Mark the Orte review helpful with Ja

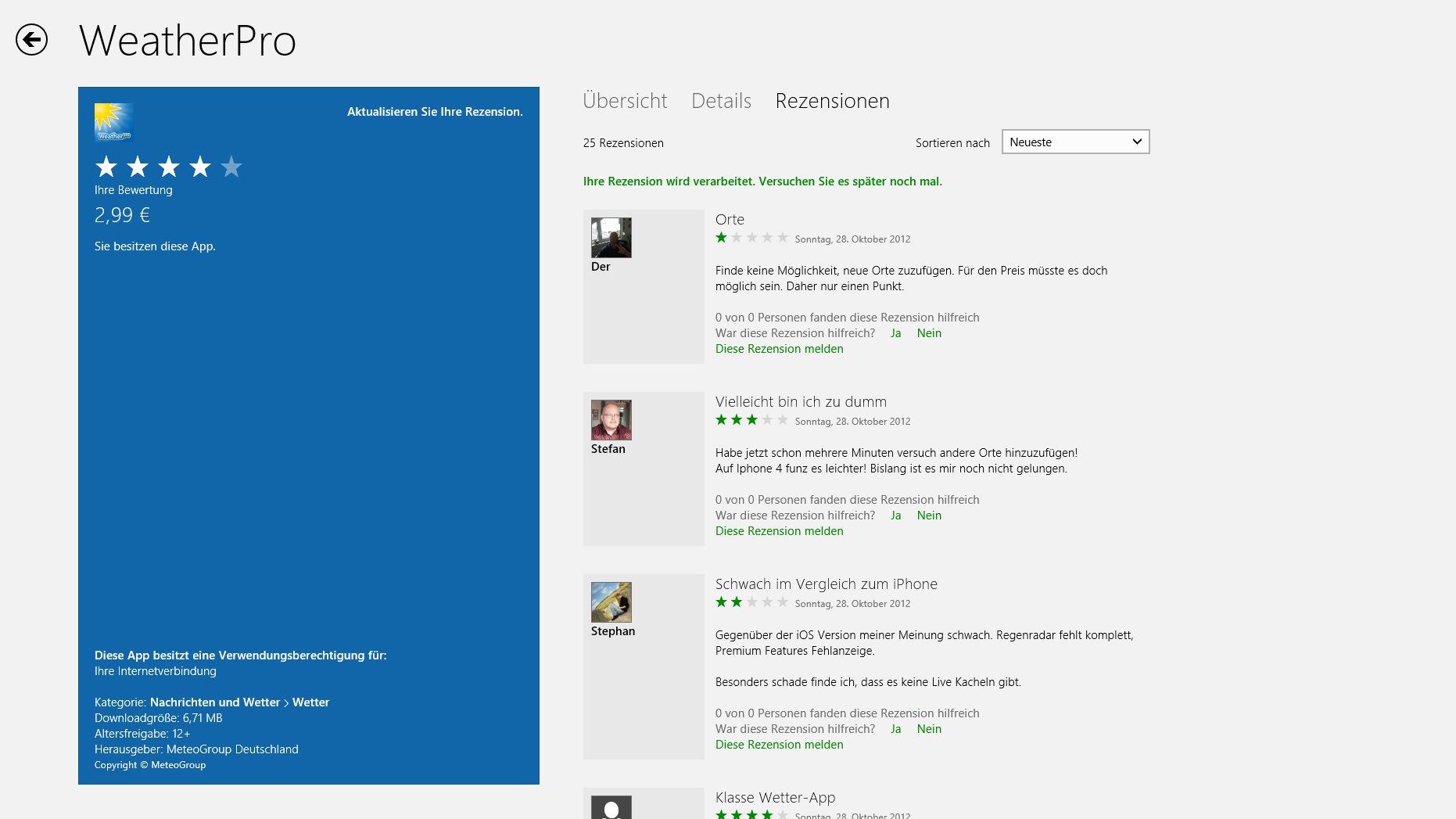pyautogui.click(x=895, y=333)
